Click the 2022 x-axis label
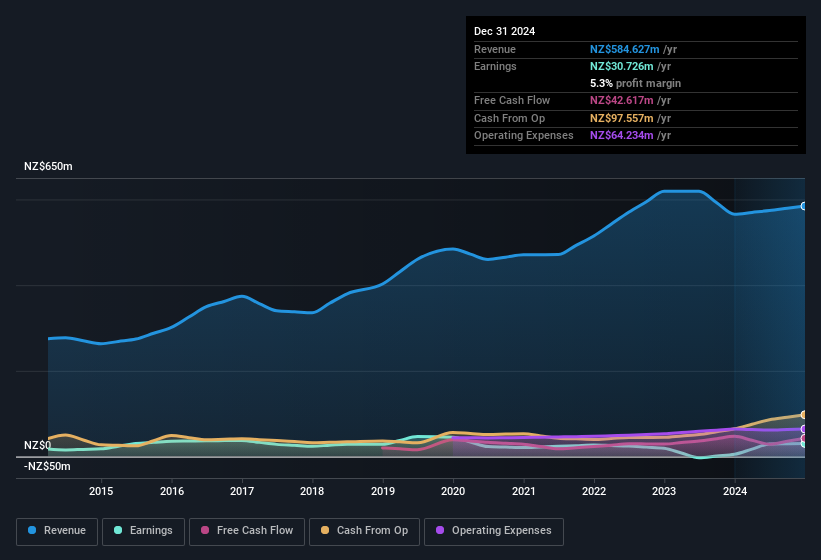The width and height of the screenshot is (821, 560). [x=594, y=491]
